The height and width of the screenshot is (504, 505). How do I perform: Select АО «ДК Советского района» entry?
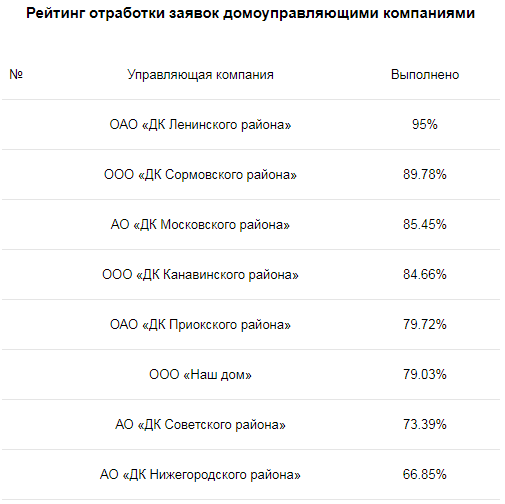[200, 425]
